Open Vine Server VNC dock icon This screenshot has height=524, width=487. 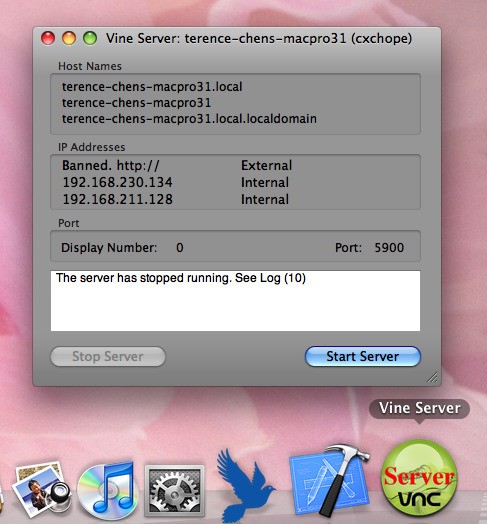tap(419, 479)
